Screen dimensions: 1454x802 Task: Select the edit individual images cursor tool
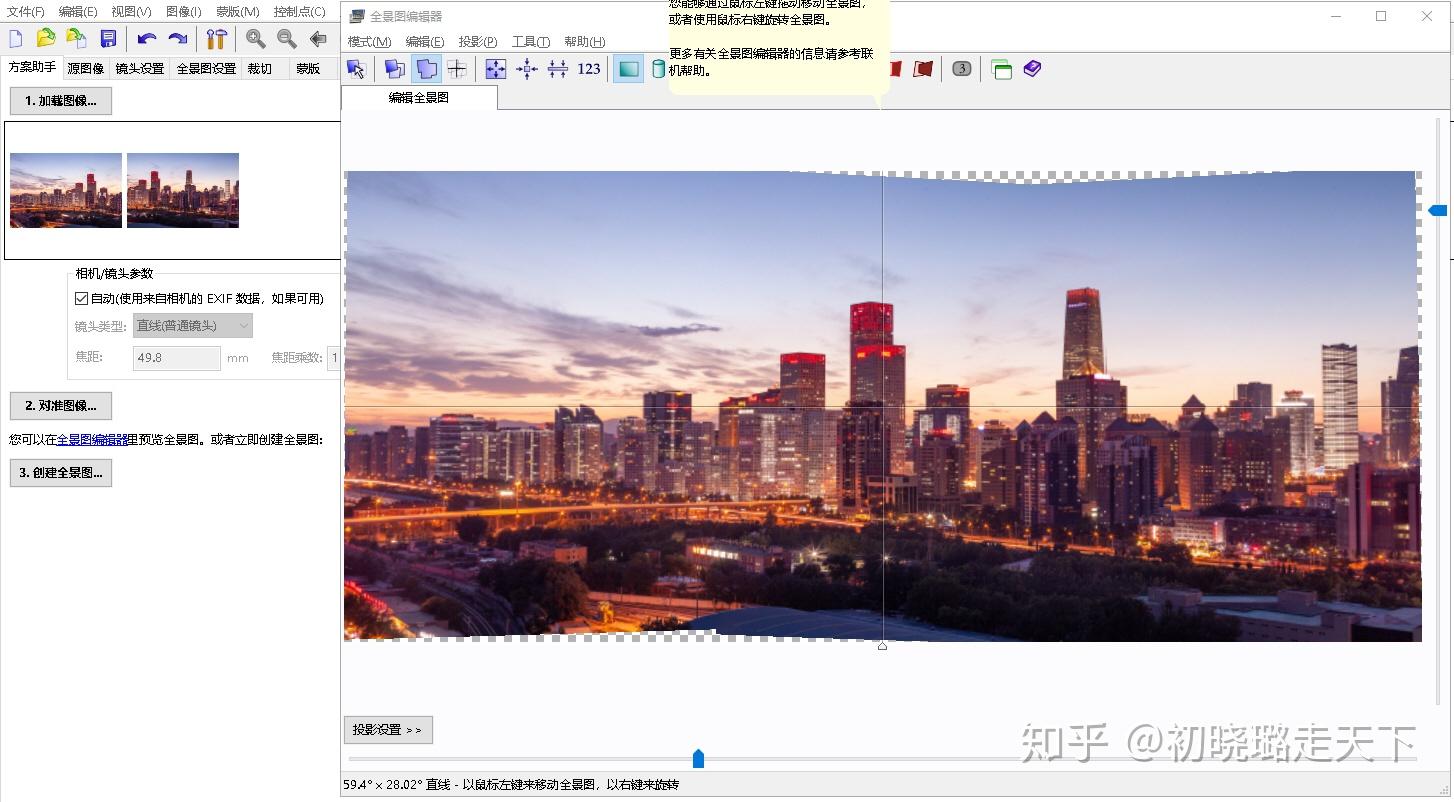tap(356, 69)
